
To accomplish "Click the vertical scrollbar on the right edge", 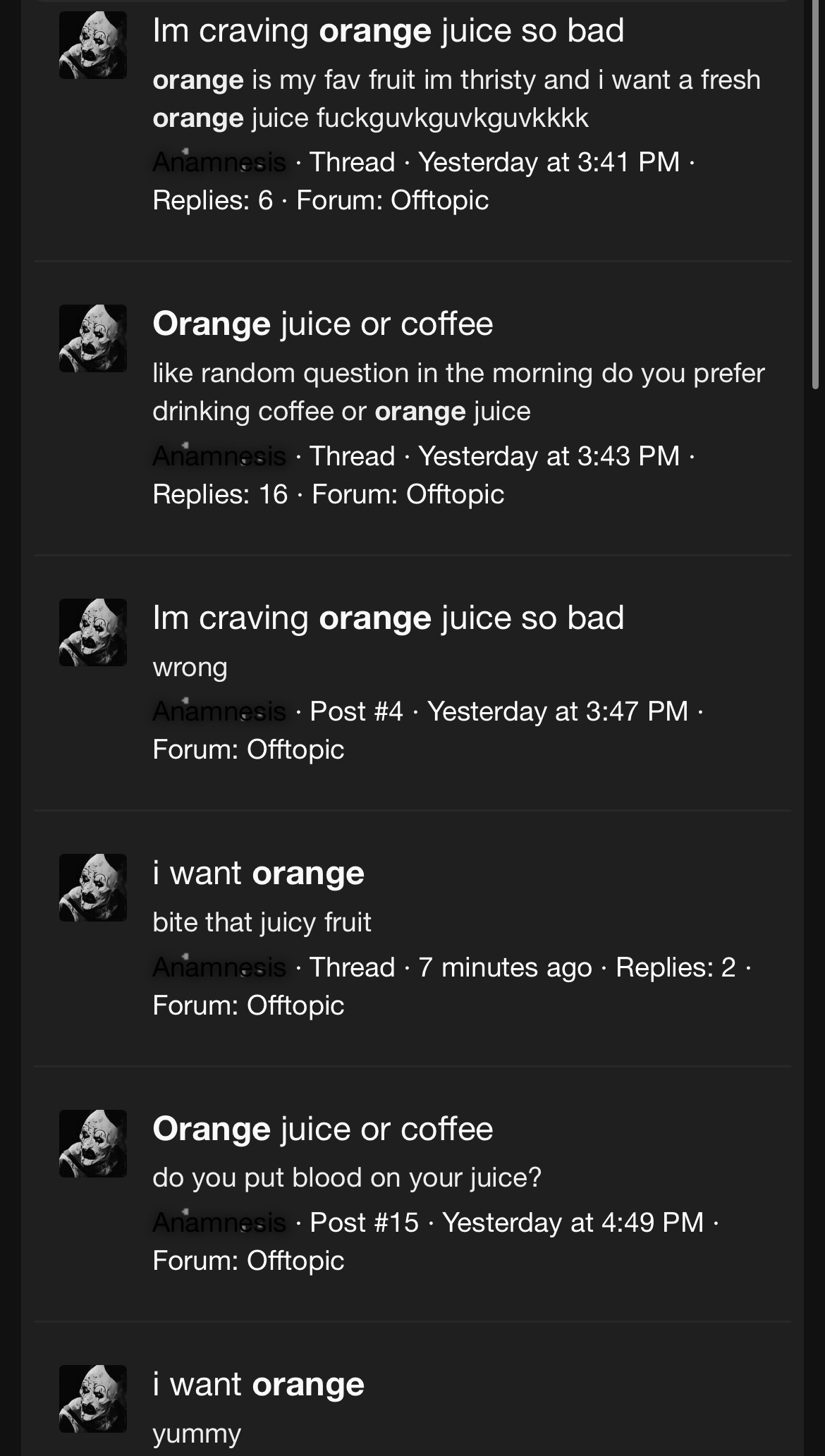I will (x=815, y=197).
